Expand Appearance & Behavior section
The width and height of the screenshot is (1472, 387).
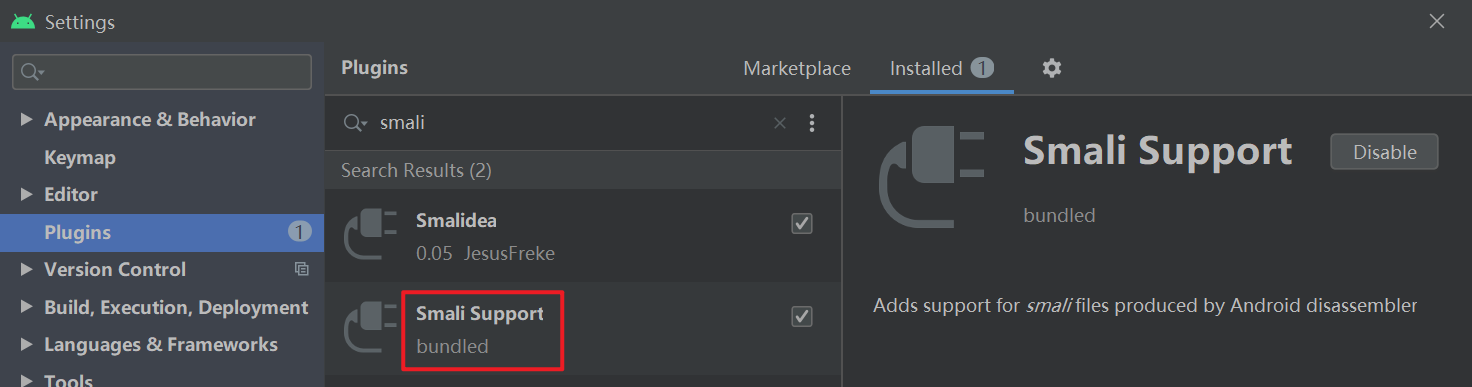coord(26,120)
